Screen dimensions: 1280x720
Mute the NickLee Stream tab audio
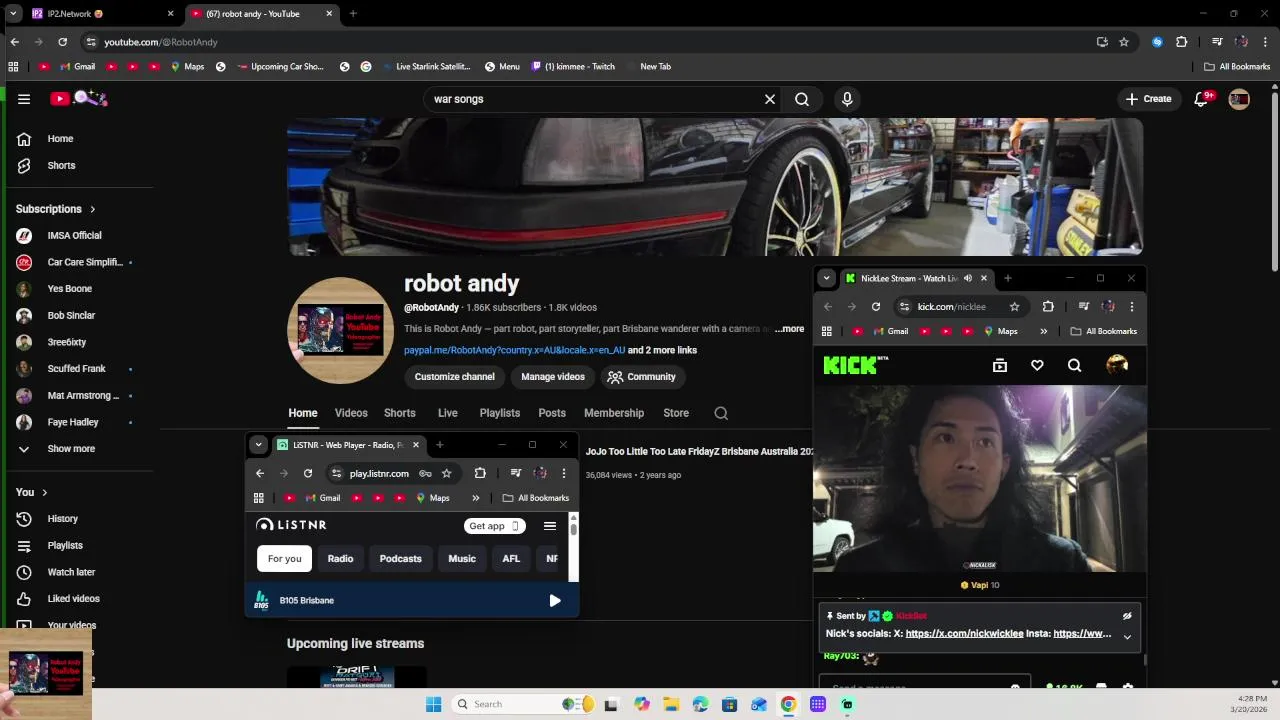coord(967,279)
